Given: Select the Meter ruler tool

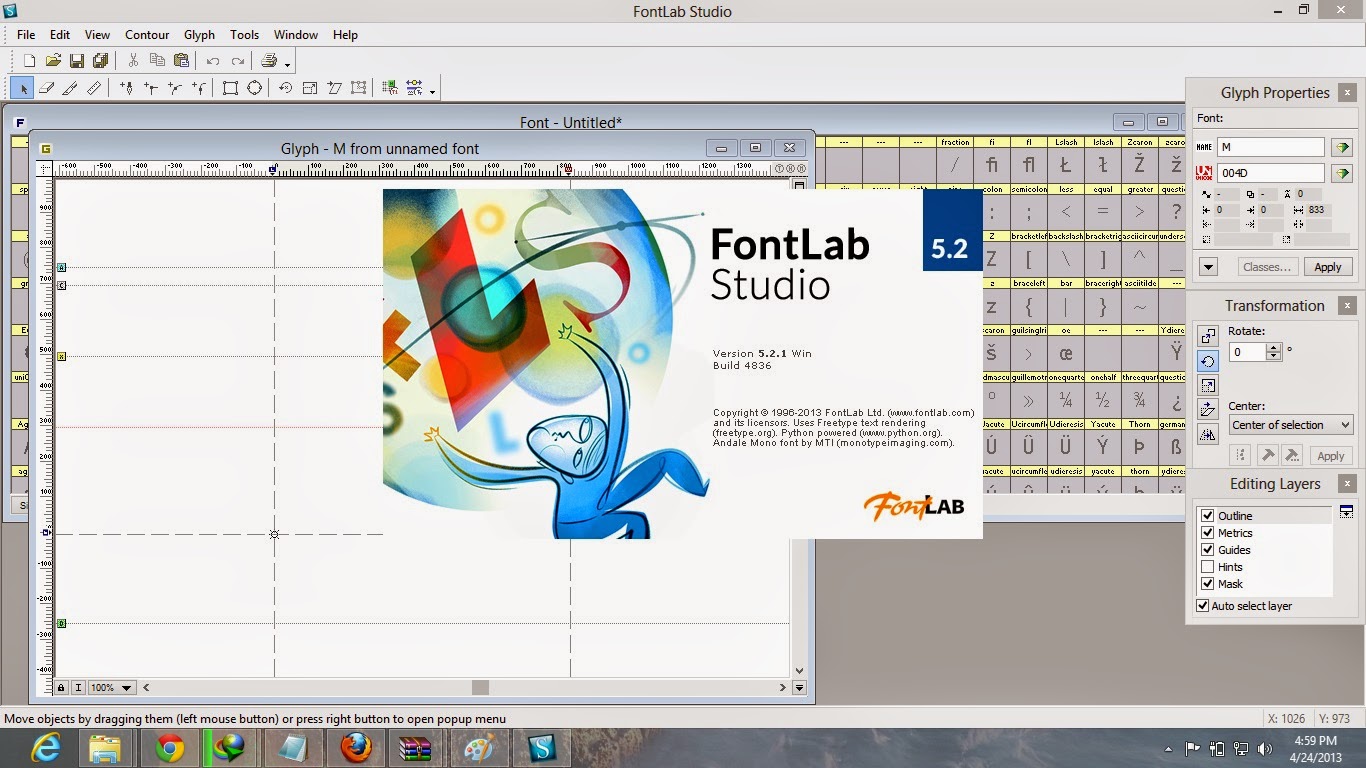Looking at the screenshot, I should click(94, 88).
